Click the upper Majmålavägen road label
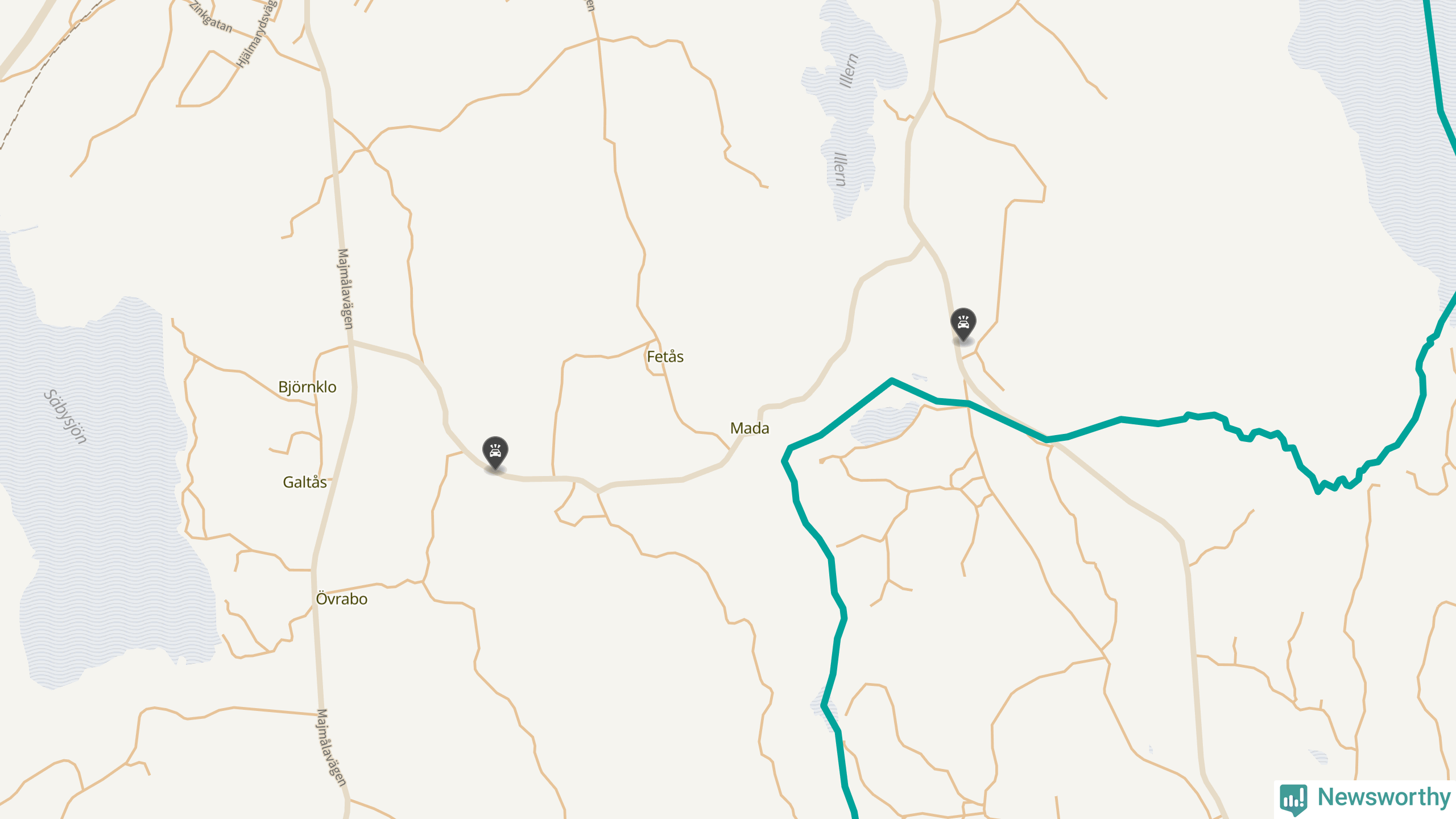Screen dimensions: 1456x819 346,288
